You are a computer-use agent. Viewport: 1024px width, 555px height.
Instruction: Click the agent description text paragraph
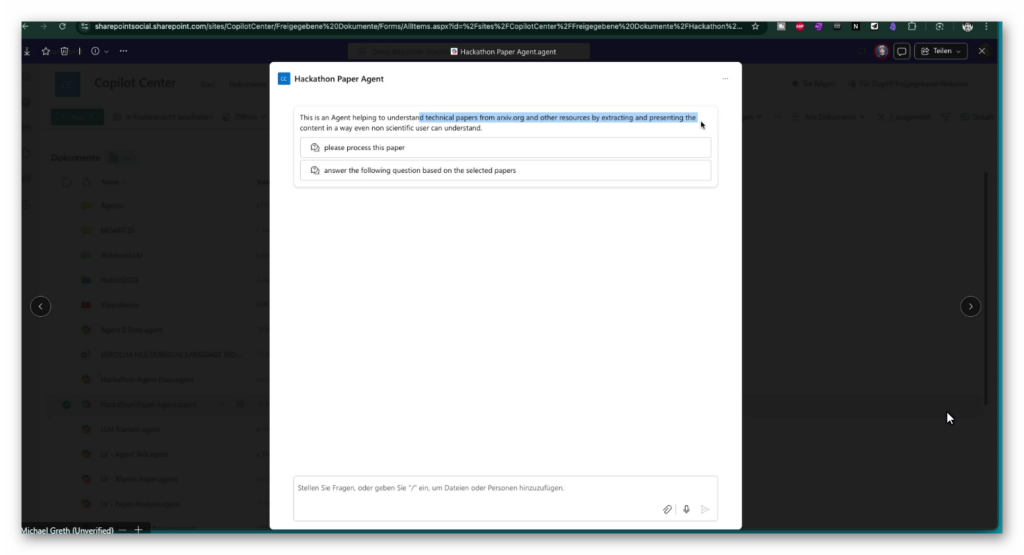[x=498, y=123]
